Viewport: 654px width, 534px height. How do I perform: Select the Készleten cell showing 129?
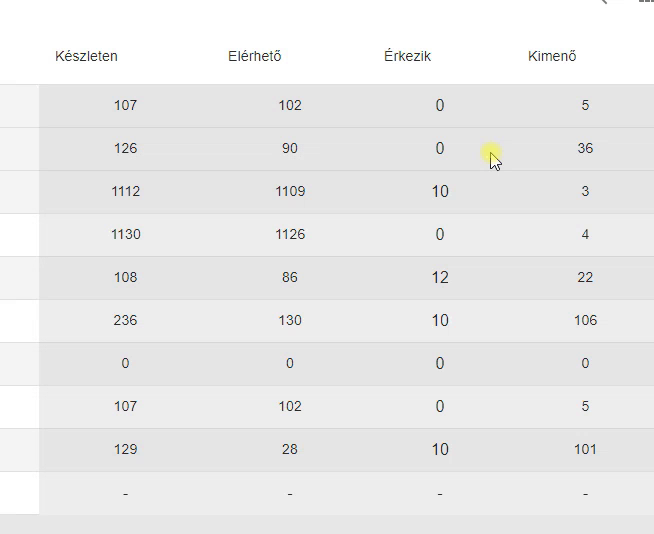coord(126,449)
